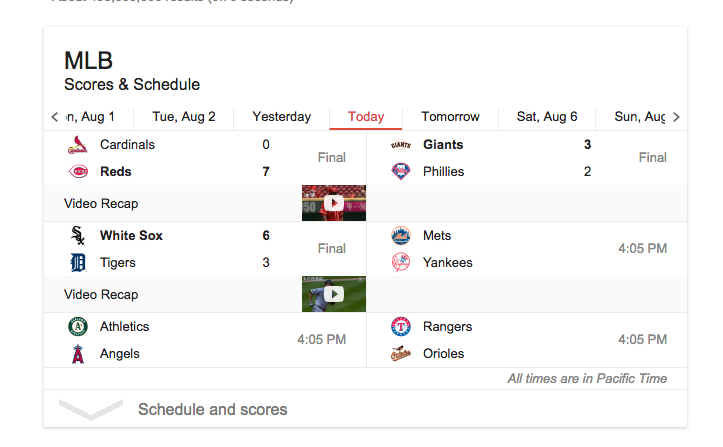Expand the Schedule and scores section
The width and height of the screenshot is (723, 447).
(x=212, y=409)
